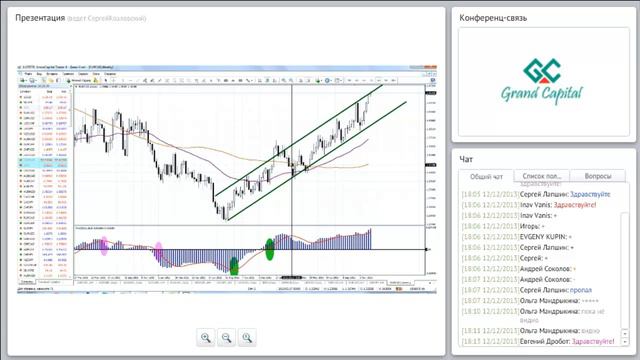Reset presentation zoom with third magnifier
This screenshot has width=640, height=360.
point(247,338)
